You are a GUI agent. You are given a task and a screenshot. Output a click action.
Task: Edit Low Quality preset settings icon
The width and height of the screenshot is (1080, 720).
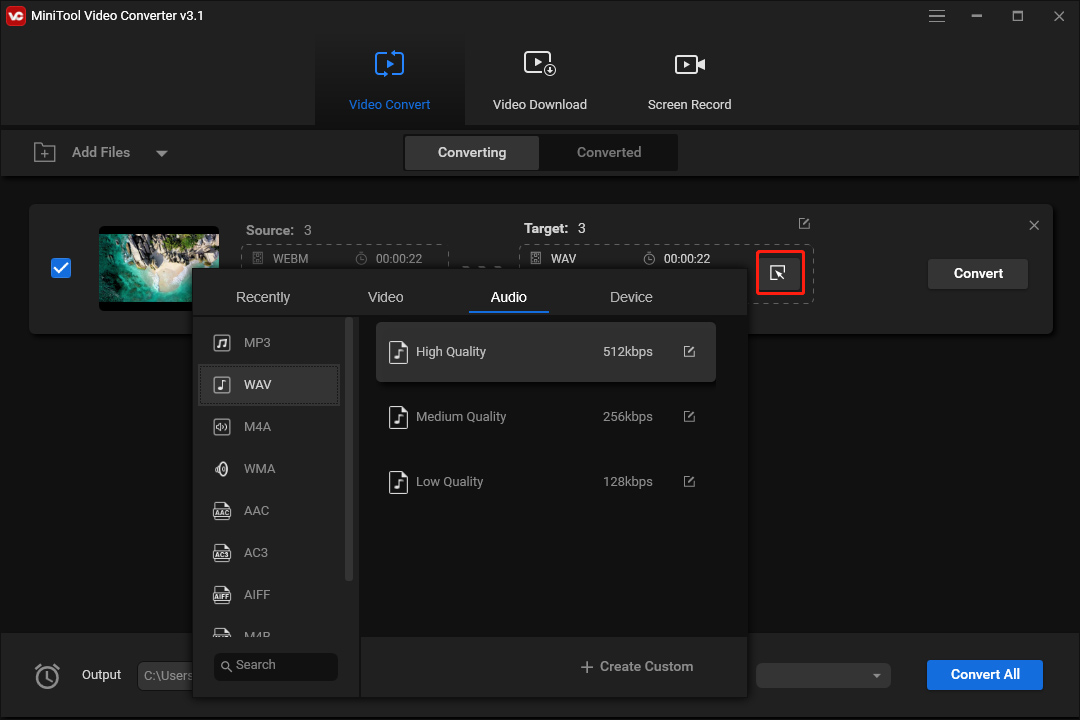(x=689, y=481)
